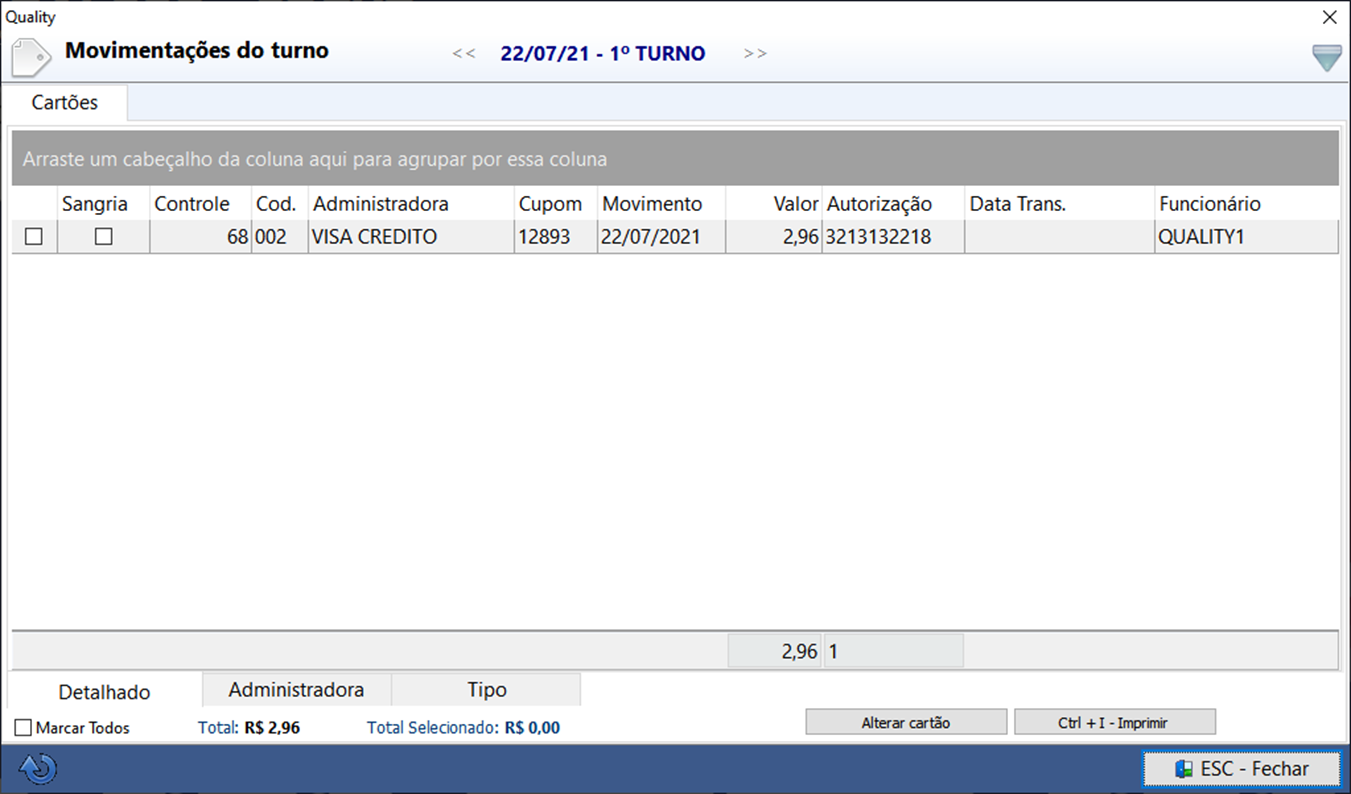
Task: Click the code cell 002
Action: pyautogui.click(x=279, y=237)
